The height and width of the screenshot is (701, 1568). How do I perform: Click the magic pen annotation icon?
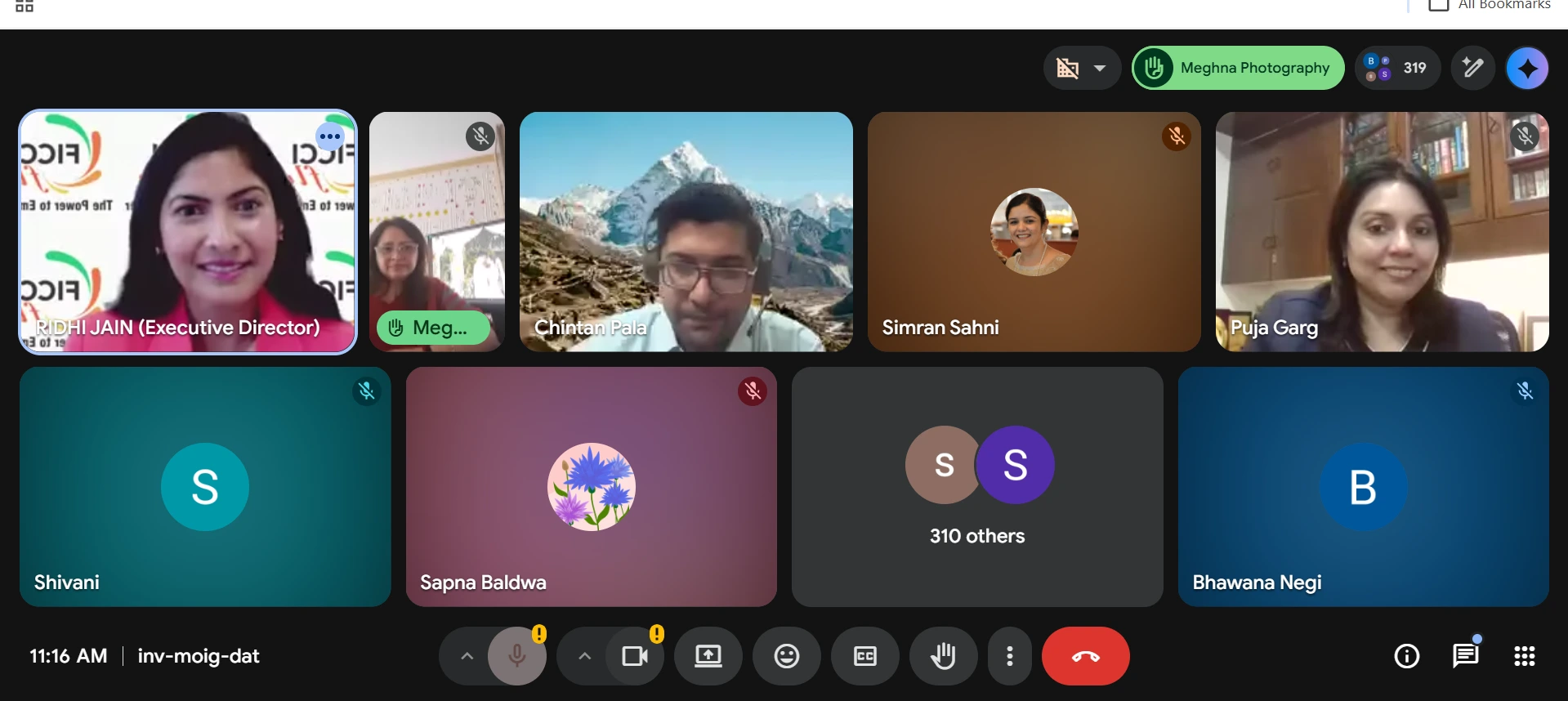pos(1472,68)
